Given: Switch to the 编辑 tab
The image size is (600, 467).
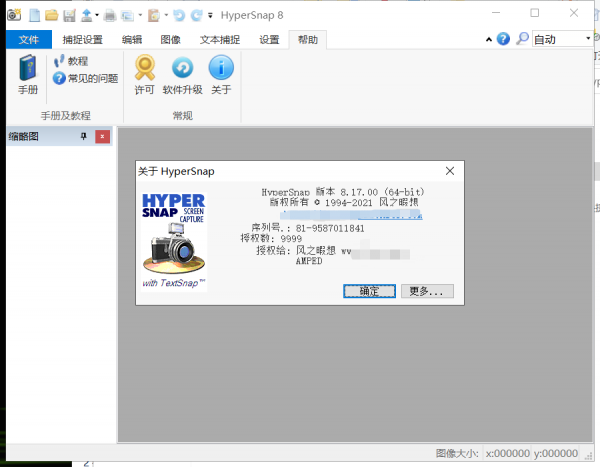Looking at the screenshot, I should 132,39.
